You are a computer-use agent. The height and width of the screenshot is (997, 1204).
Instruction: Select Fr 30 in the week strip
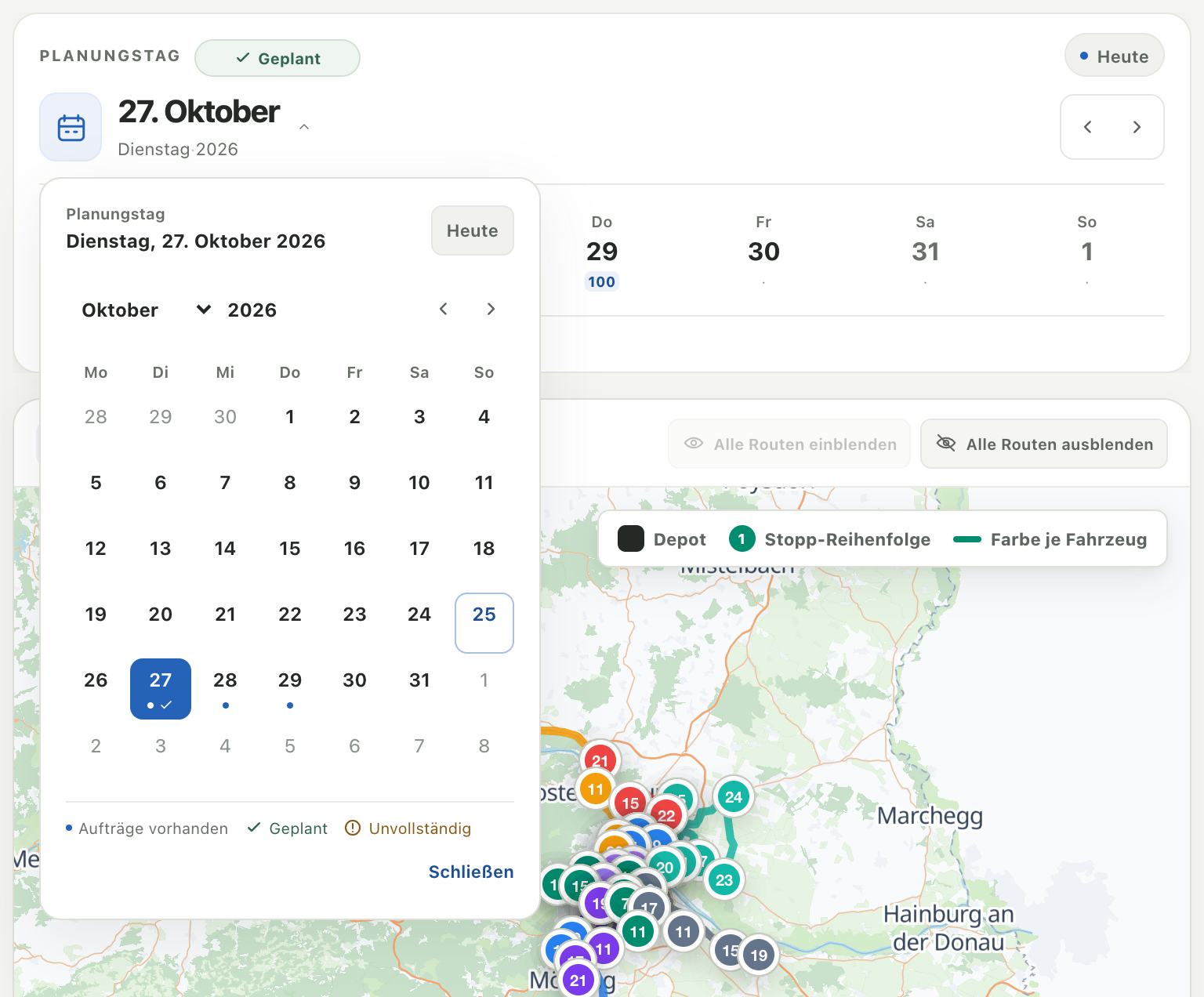tap(763, 252)
